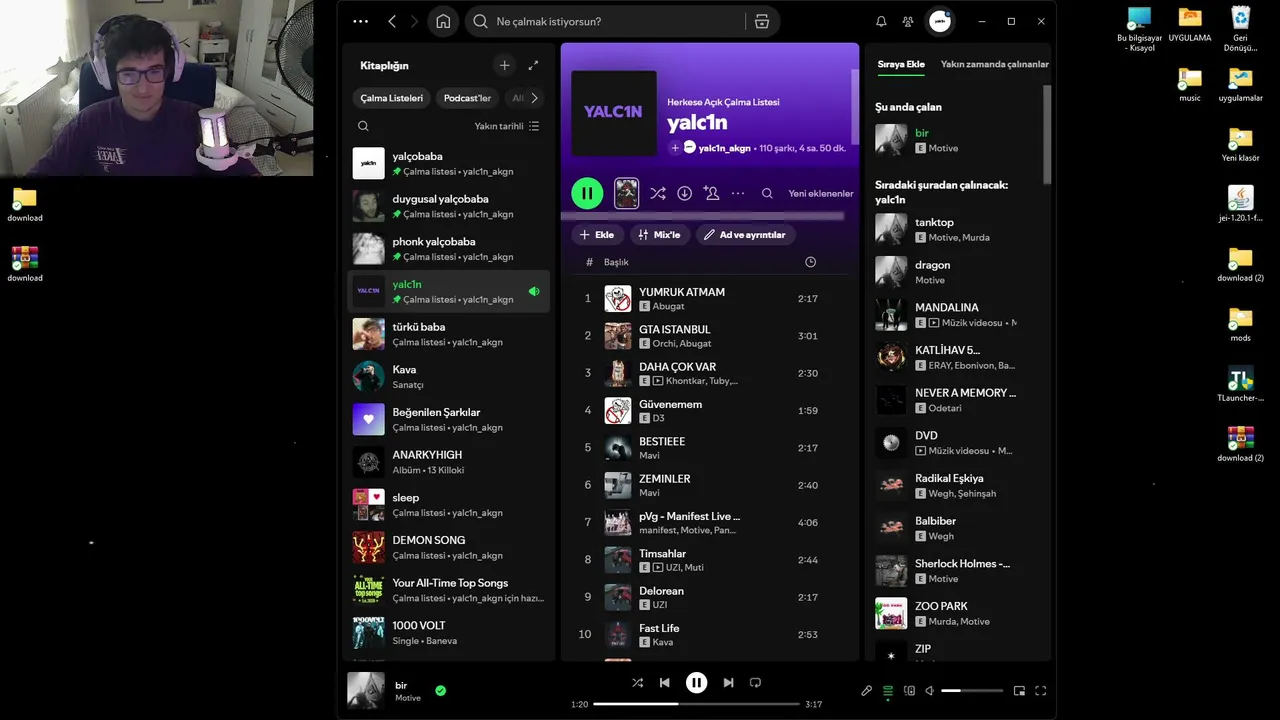This screenshot has height=720, width=1280.
Task: Switch to Yakın zamanda çalınanlar tab
Action: (x=995, y=64)
